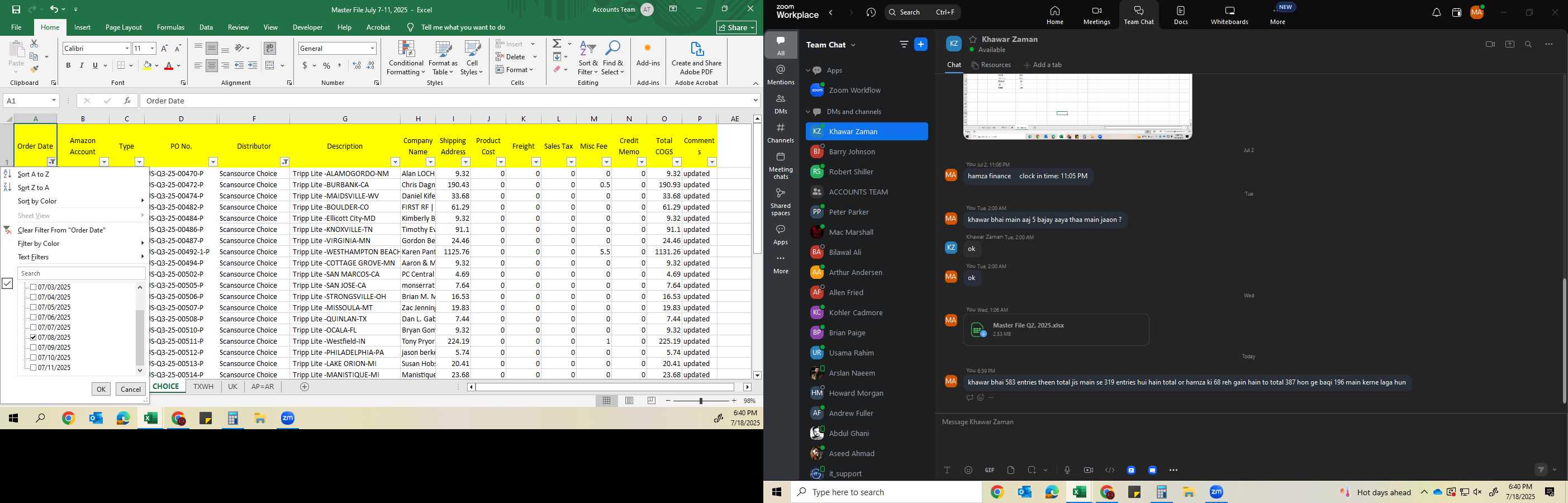
Task: Switch to Page Layout view in status bar
Action: [x=629, y=401]
